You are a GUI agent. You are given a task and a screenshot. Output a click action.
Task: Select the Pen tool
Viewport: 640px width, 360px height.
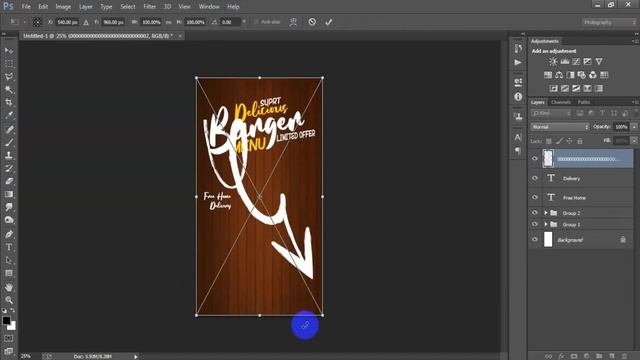pos(9,234)
